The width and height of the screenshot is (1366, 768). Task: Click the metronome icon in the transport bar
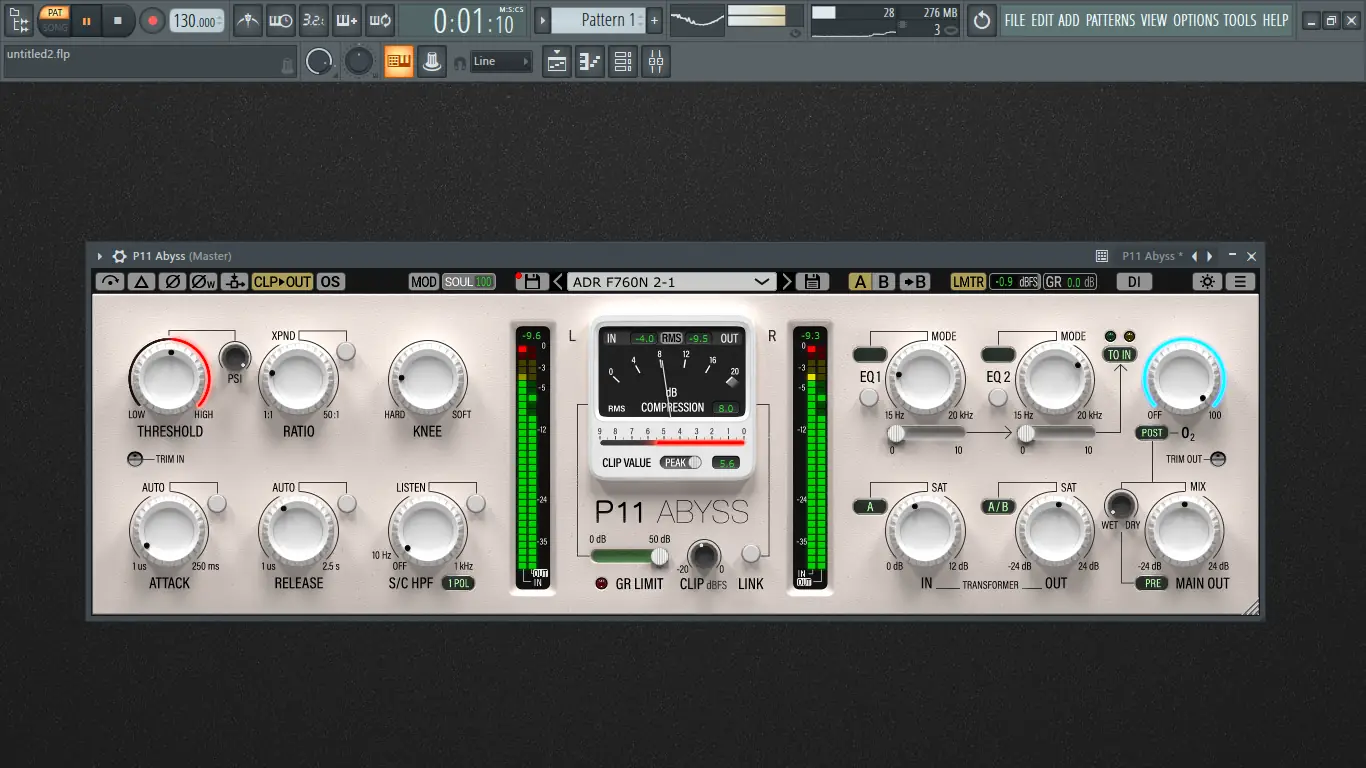click(247, 20)
